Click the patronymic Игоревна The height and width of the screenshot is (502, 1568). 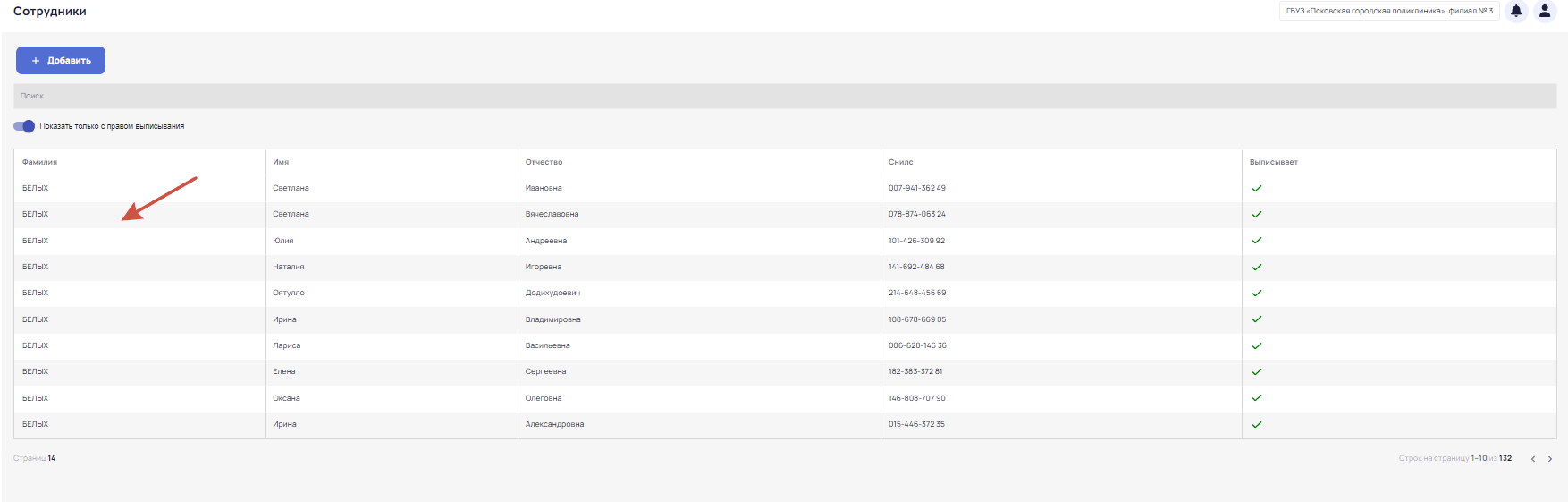point(543,267)
